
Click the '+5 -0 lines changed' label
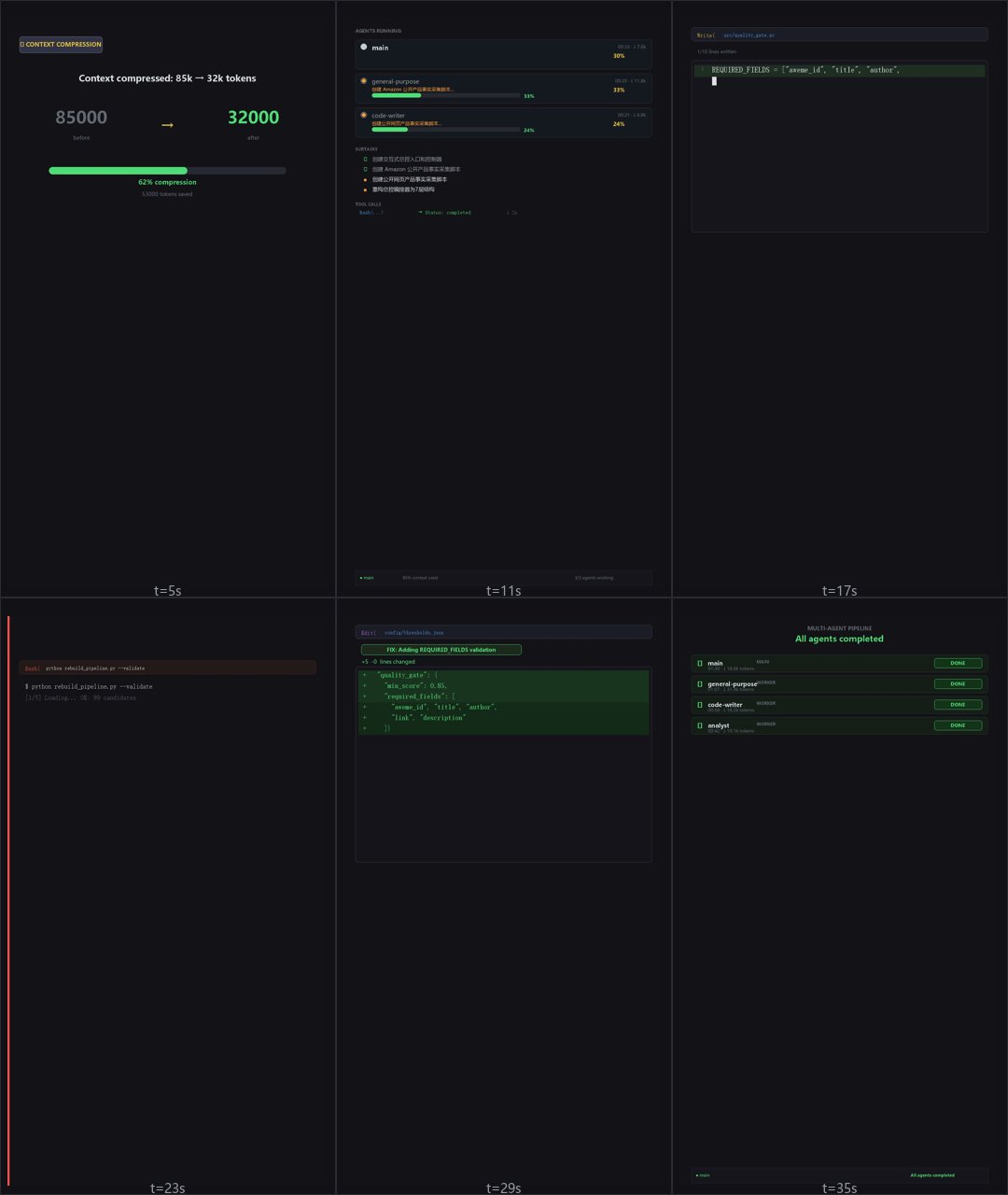coord(388,662)
